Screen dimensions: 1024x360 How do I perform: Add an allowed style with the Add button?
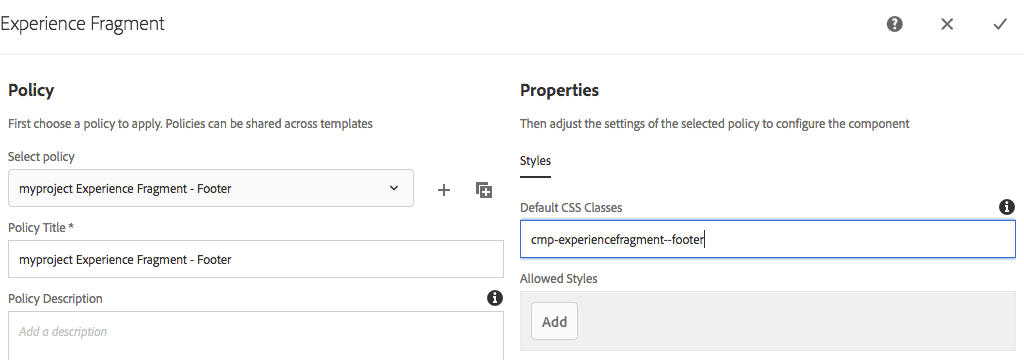[x=554, y=321]
